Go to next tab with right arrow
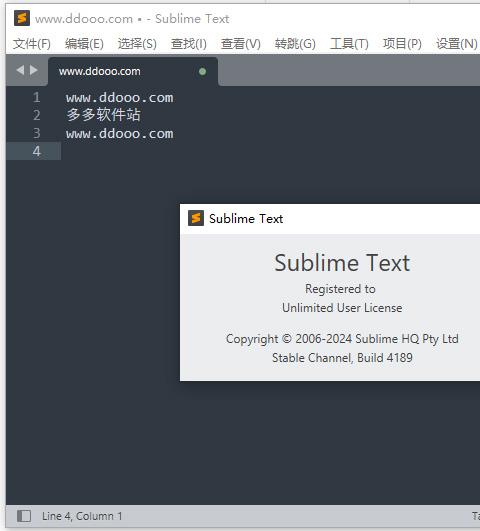Screen dimensions: 480x531 click(x=34, y=70)
